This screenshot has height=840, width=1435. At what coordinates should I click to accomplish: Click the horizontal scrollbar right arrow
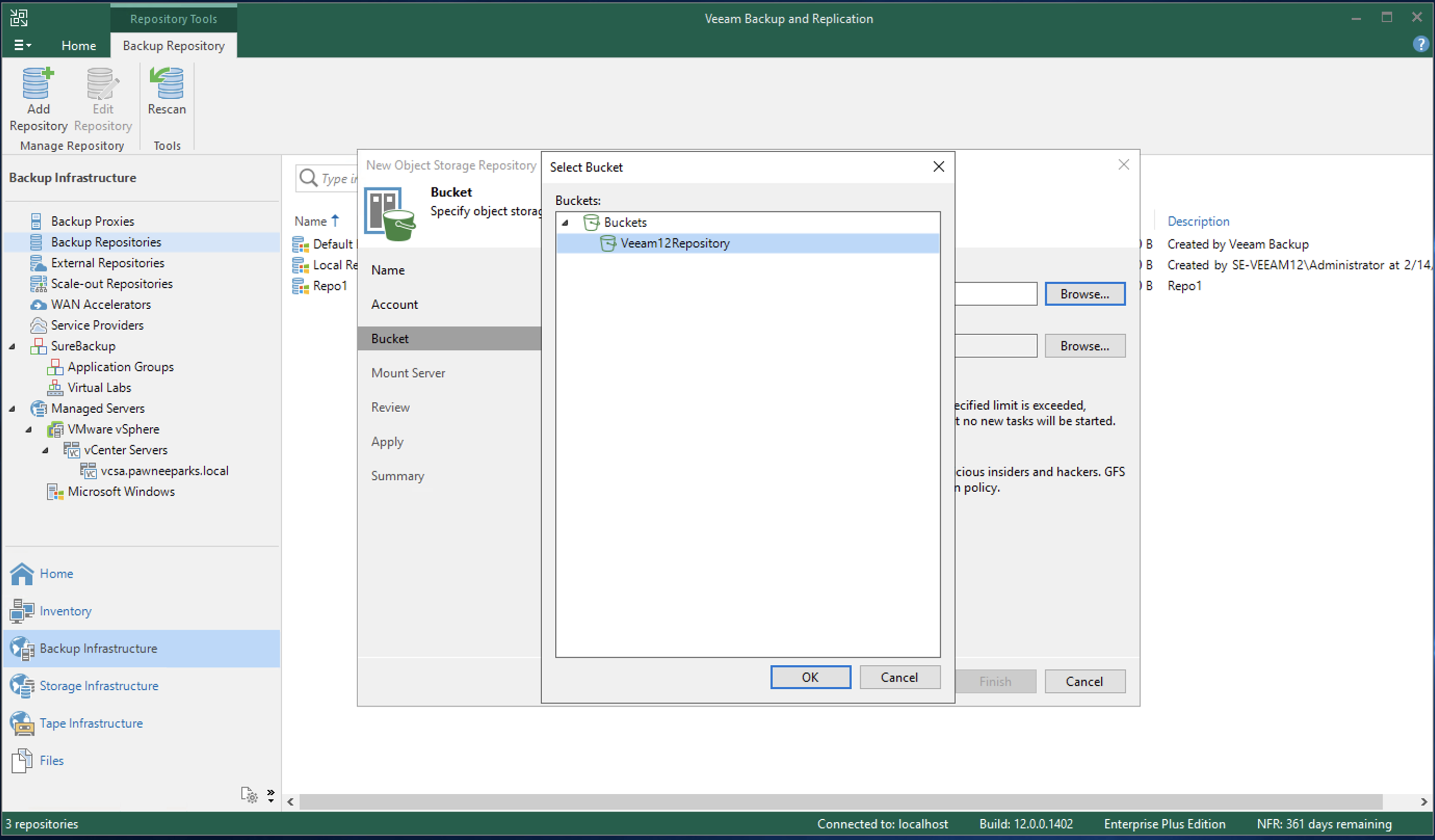pos(1424,802)
